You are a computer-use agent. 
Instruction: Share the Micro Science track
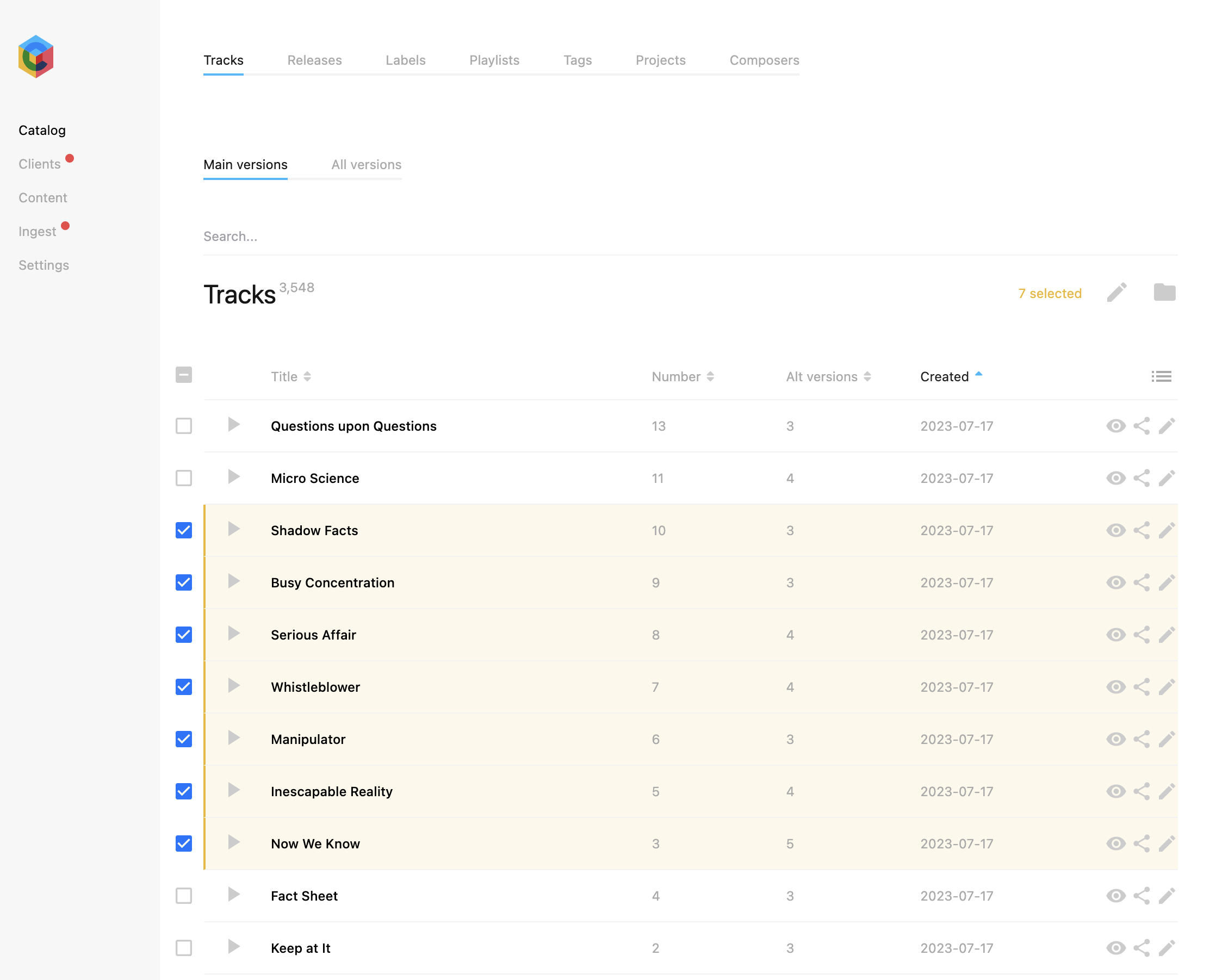[x=1141, y=478]
